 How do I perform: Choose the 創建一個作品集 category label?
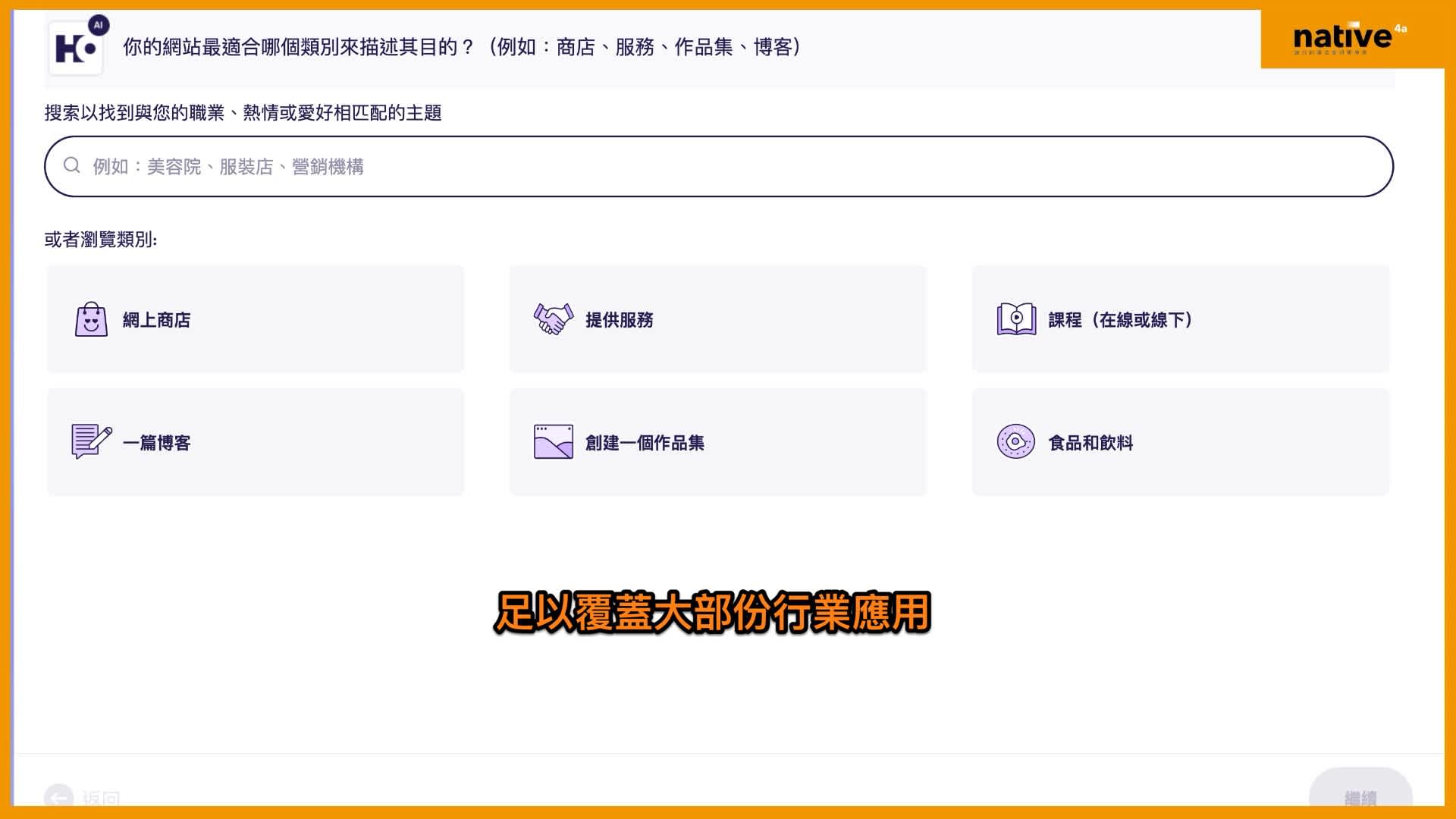point(645,443)
